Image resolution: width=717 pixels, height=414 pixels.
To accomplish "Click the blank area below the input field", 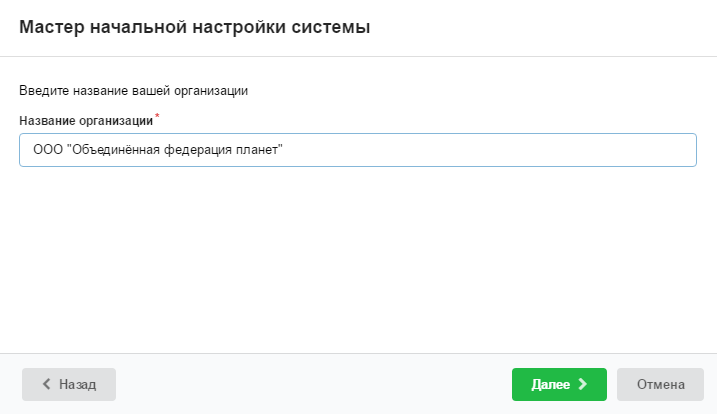I will (358, 260).
